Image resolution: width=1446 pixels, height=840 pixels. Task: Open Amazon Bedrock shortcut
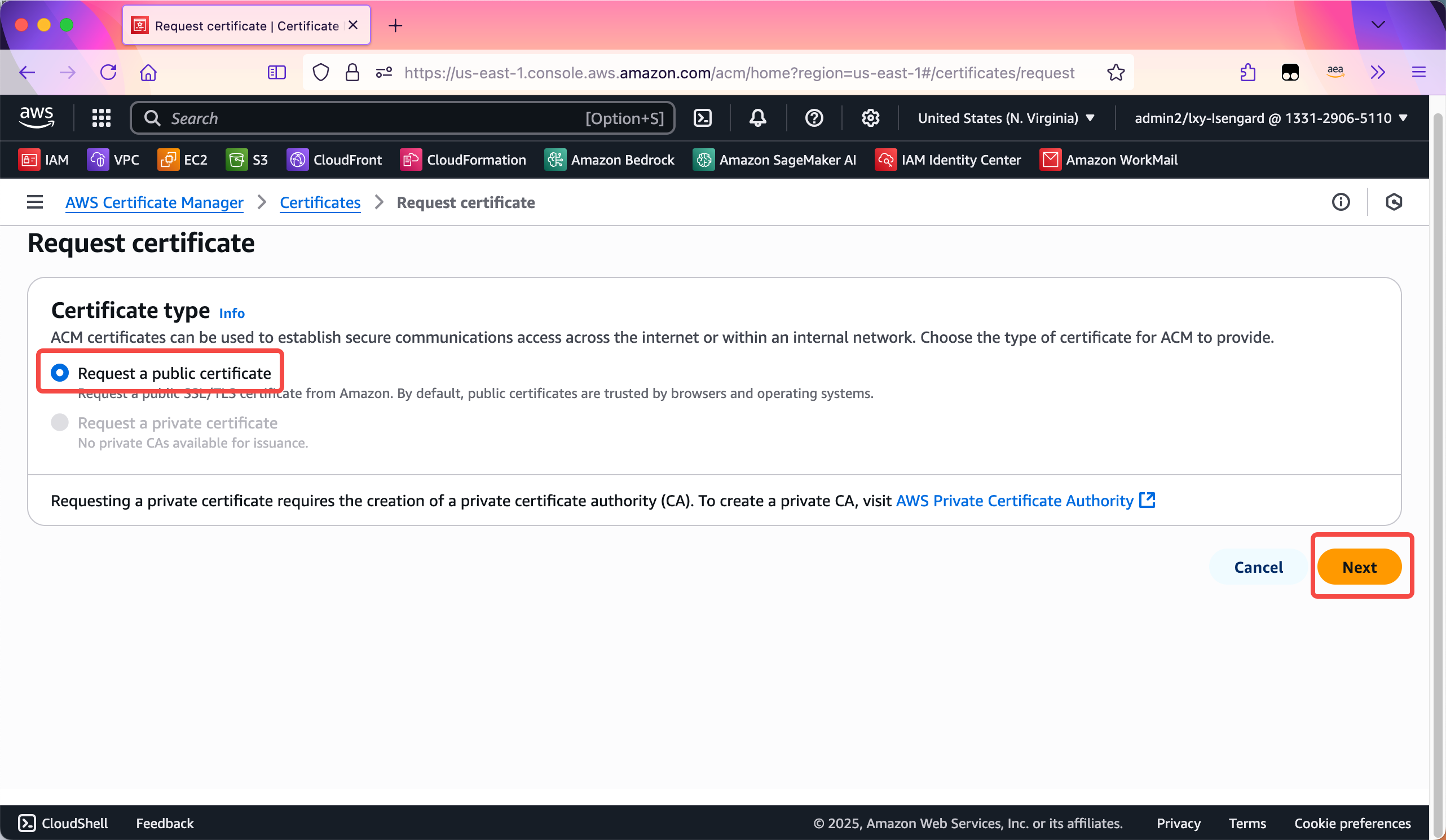[x=610, y=160]
